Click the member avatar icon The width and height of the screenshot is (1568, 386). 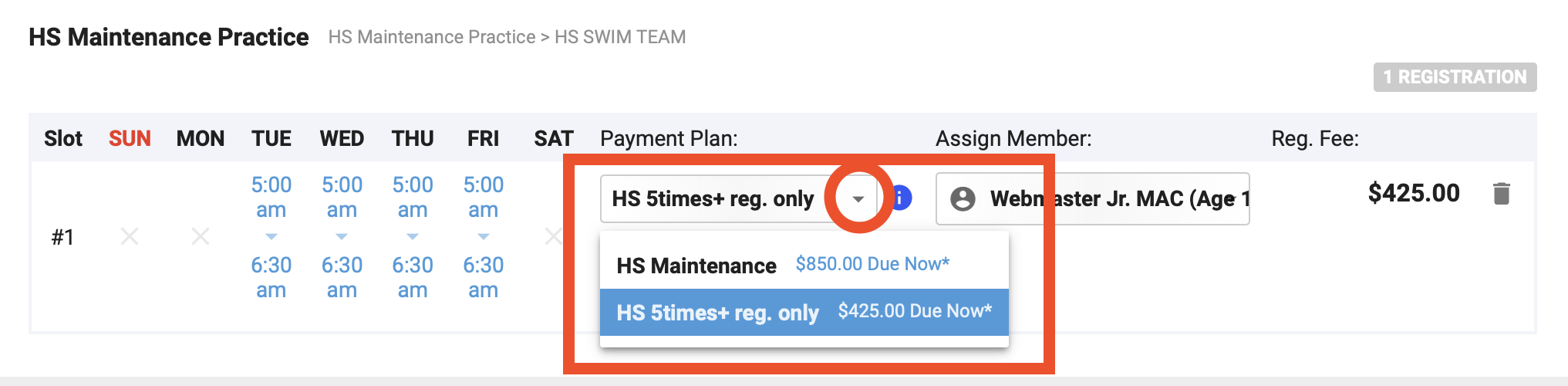(x=963, y=199)
